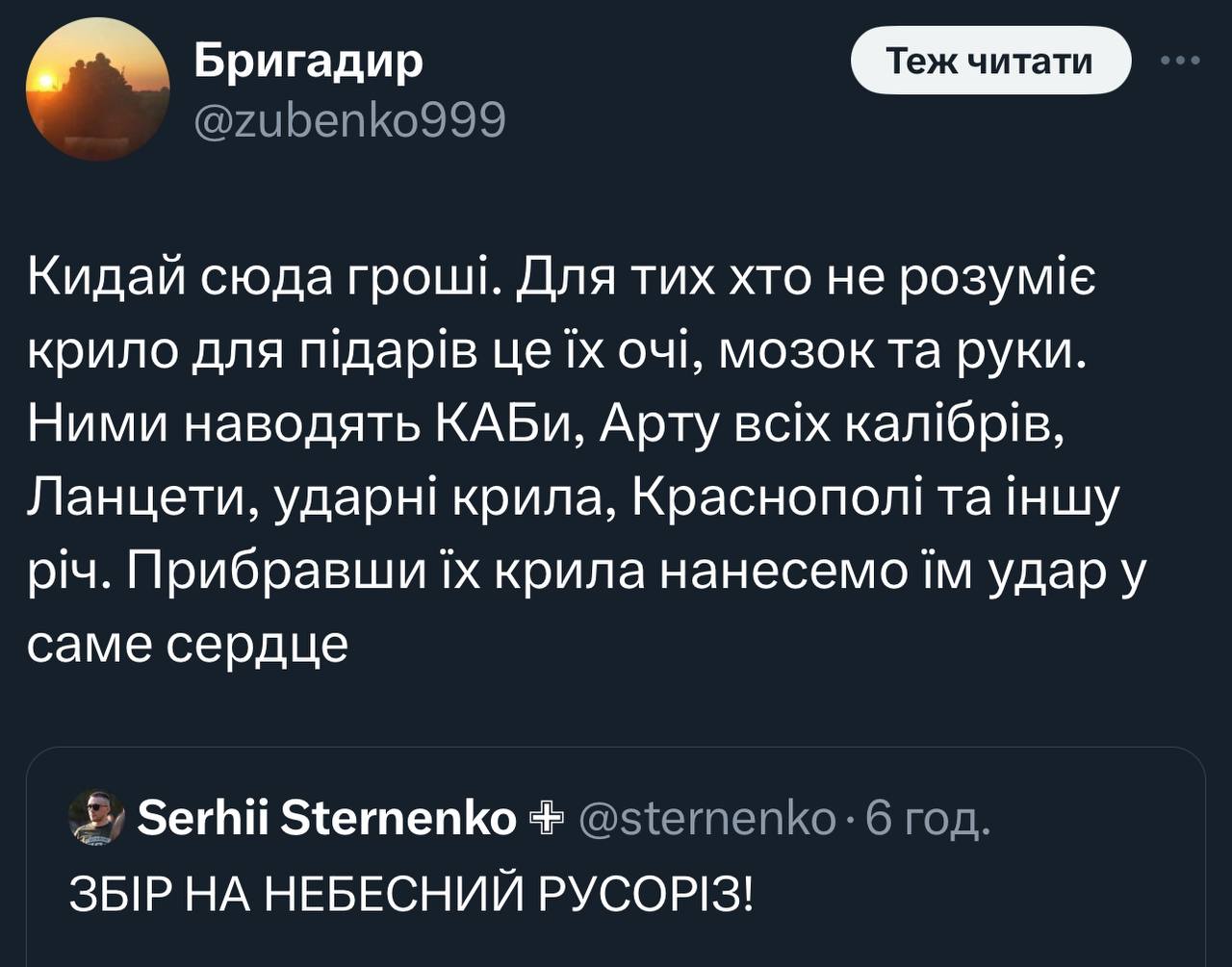Click the final words саме сердце

click(187, 644)
